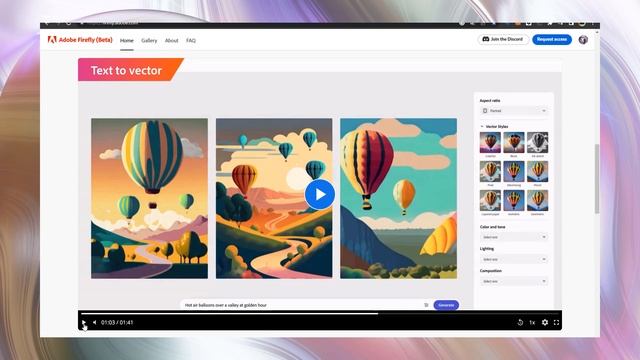The image size is (640, 360).
Task: Enter fullscreen with the fullscreen icon
Action: click(556, 322)
